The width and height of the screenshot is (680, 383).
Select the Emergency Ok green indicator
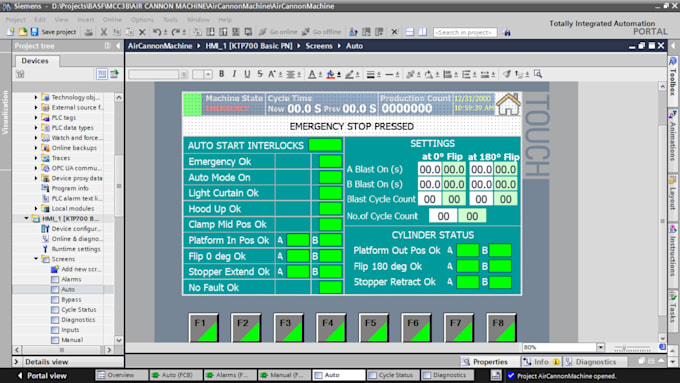point(330,161)
